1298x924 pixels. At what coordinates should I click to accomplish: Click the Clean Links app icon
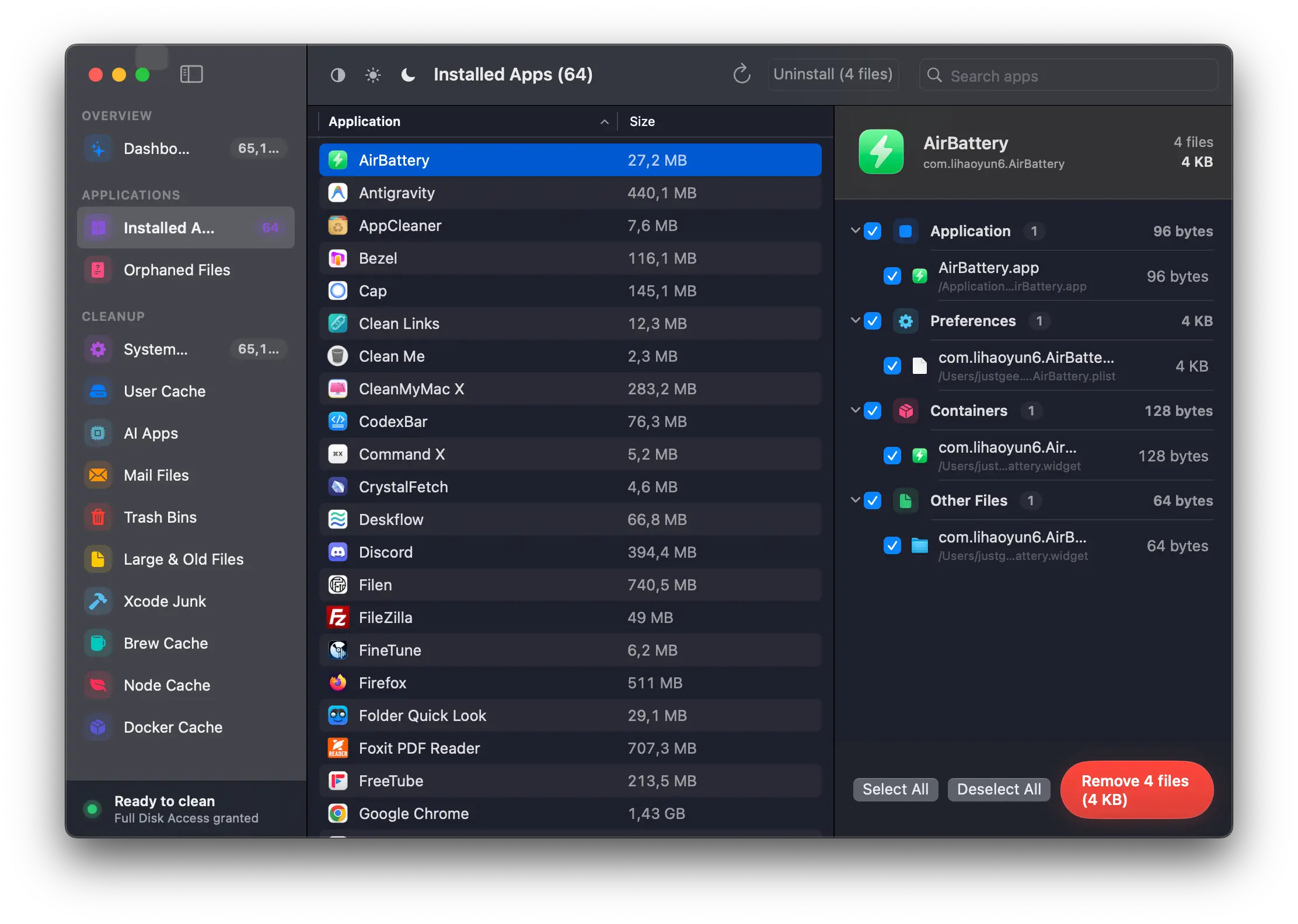pos(338,323)
